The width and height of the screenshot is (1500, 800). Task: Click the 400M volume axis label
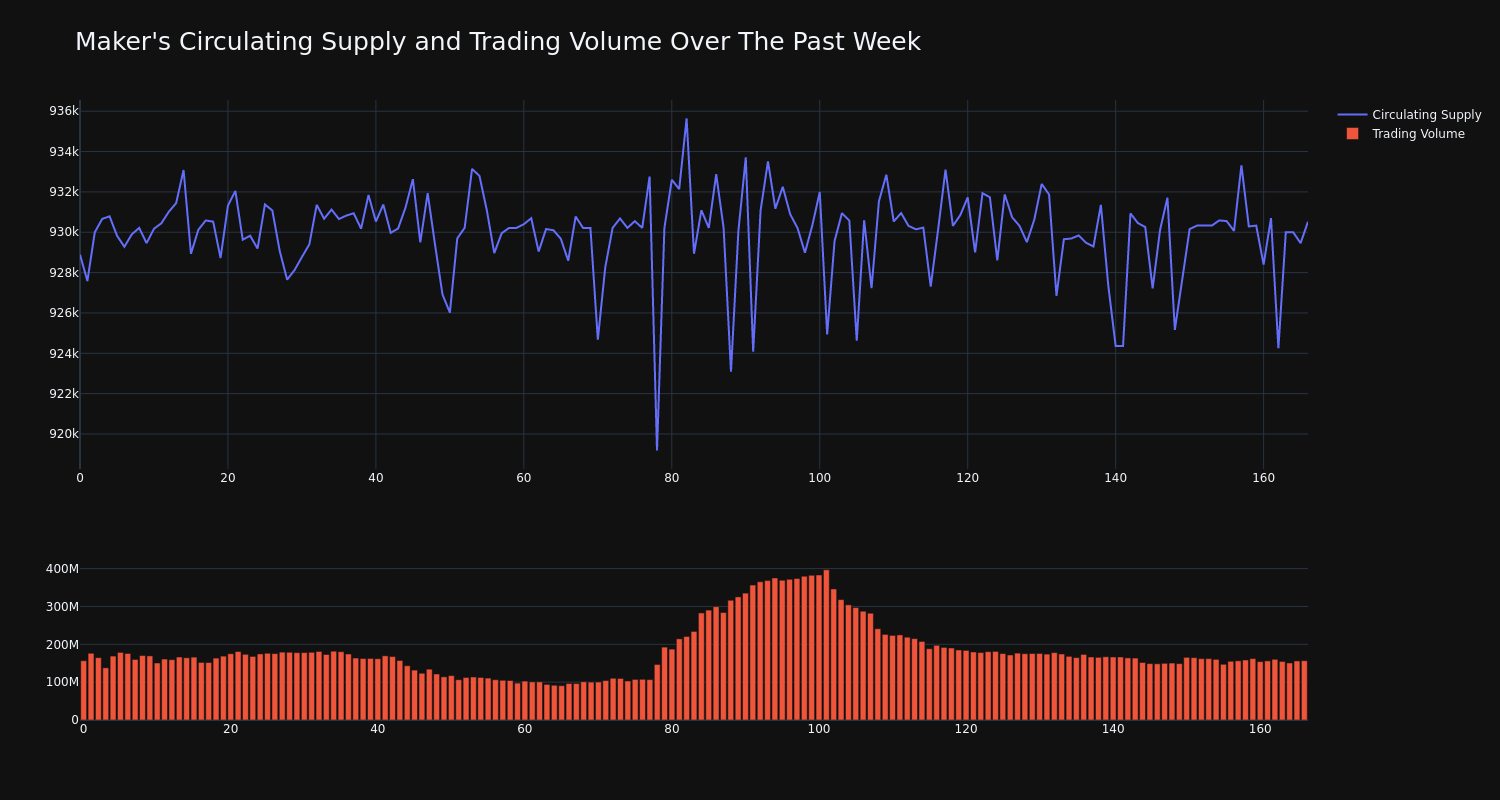(x=62, y=569)
